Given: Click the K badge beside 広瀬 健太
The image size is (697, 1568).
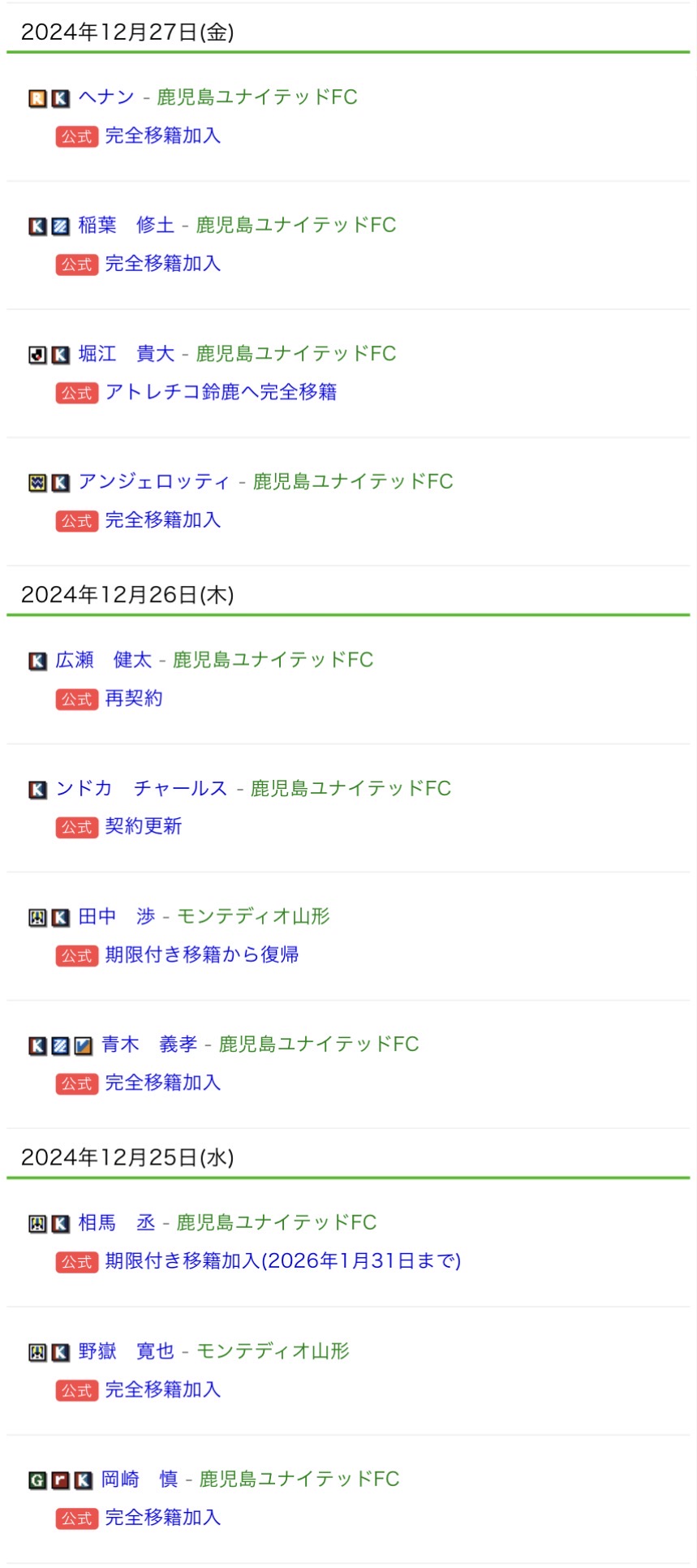Looking at the screenshot, I should pyautogui.click(x=37, y=661).
